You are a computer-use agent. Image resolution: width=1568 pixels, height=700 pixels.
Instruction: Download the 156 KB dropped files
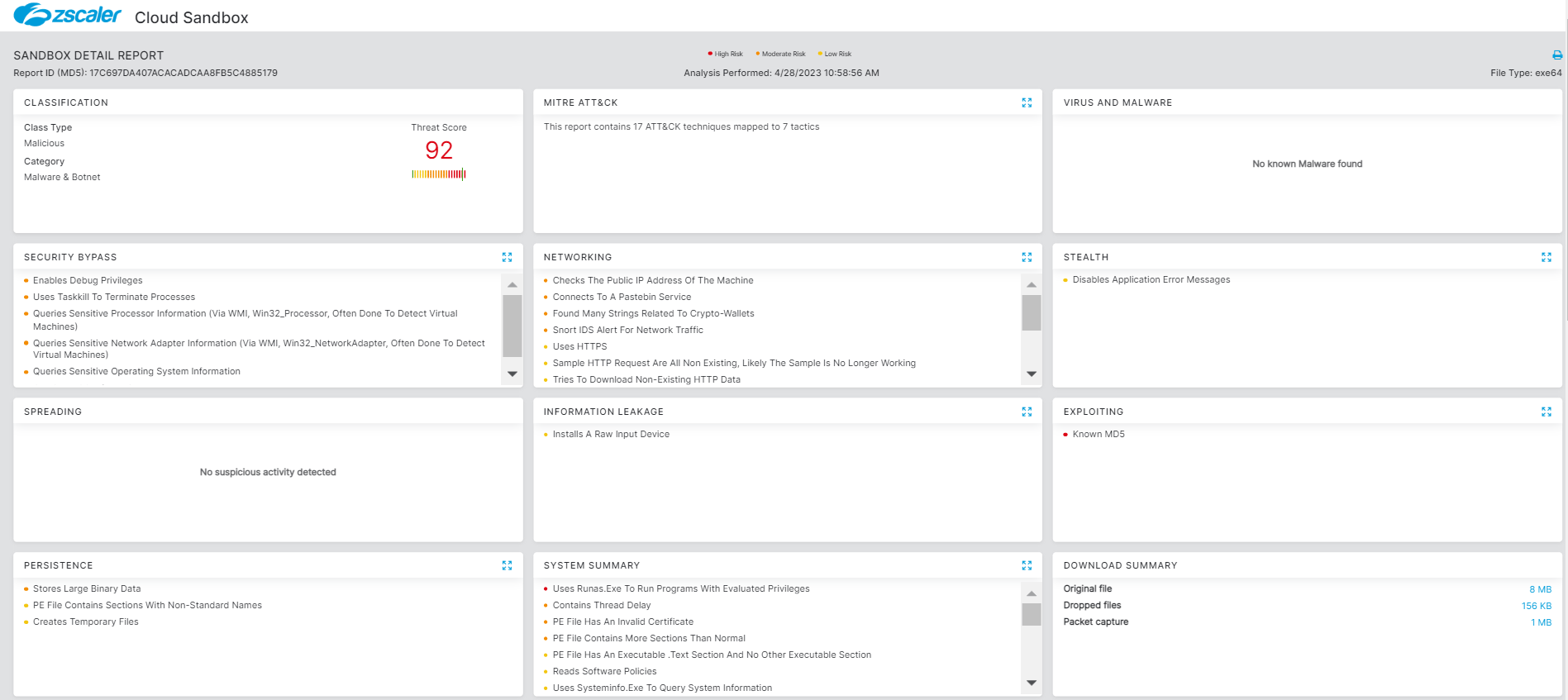click(1536, 606)
